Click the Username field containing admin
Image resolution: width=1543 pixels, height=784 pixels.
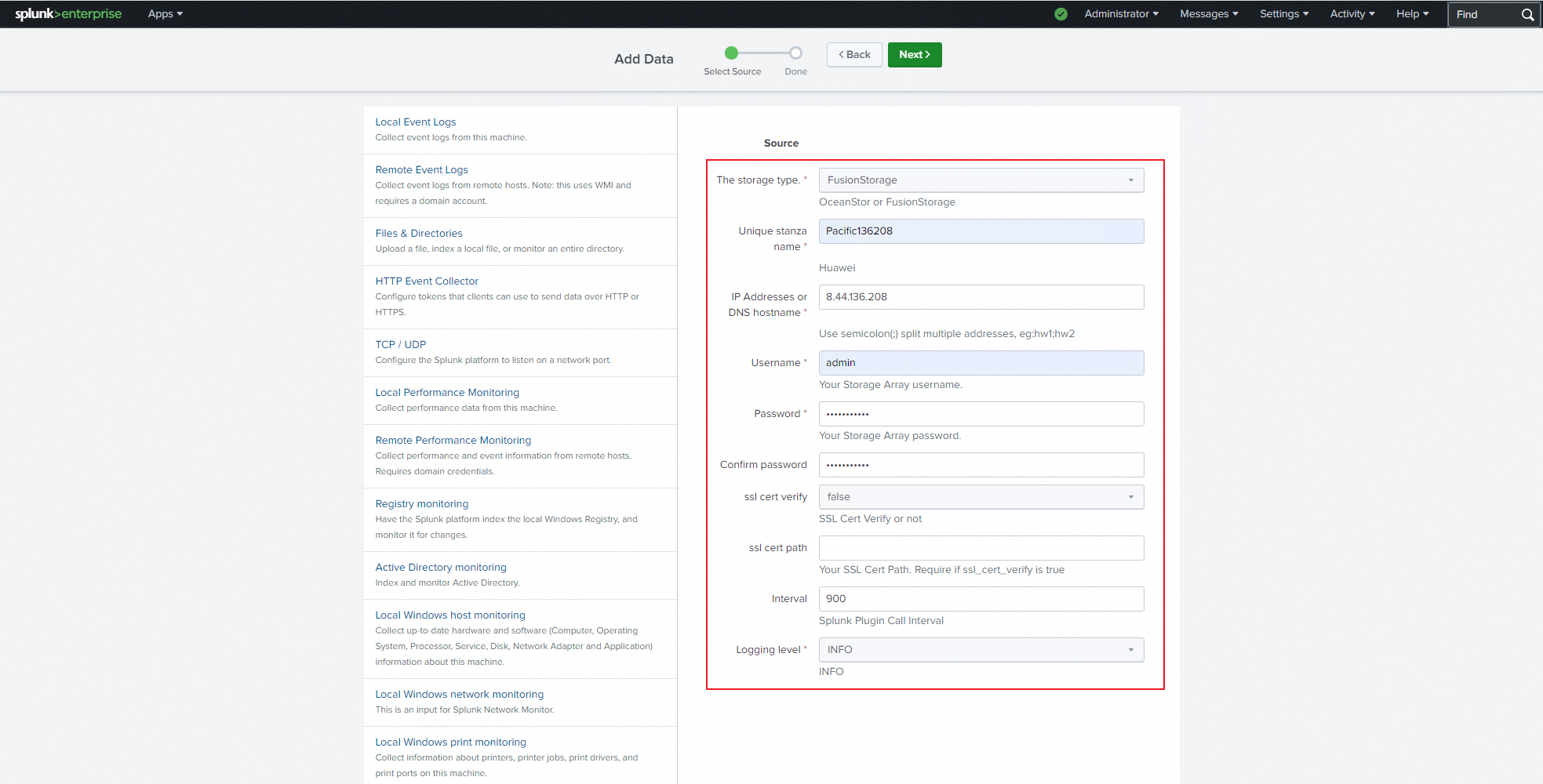pyautogui.click(x=981, y=363)
